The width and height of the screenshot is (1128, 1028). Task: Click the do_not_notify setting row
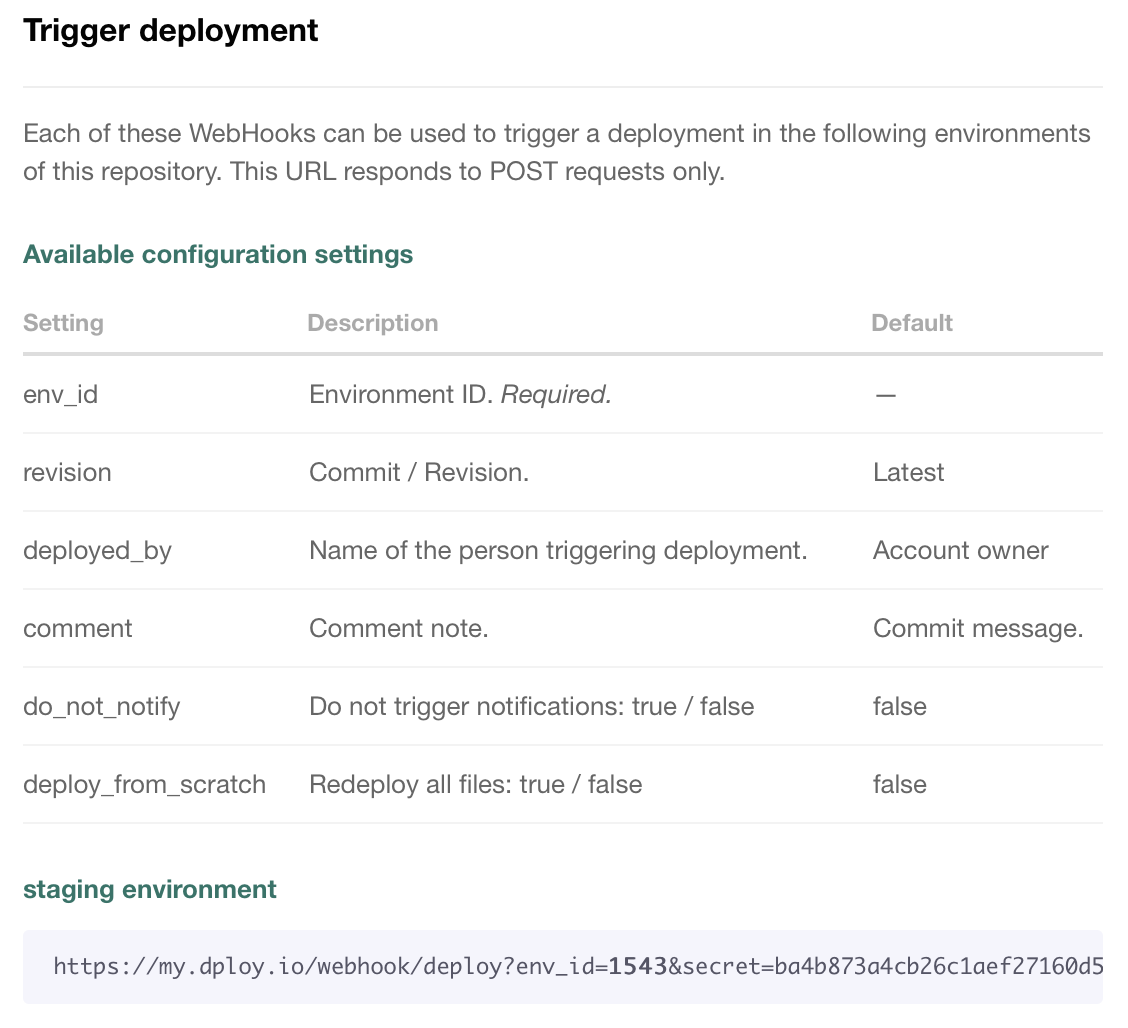[x=101, y=706]
